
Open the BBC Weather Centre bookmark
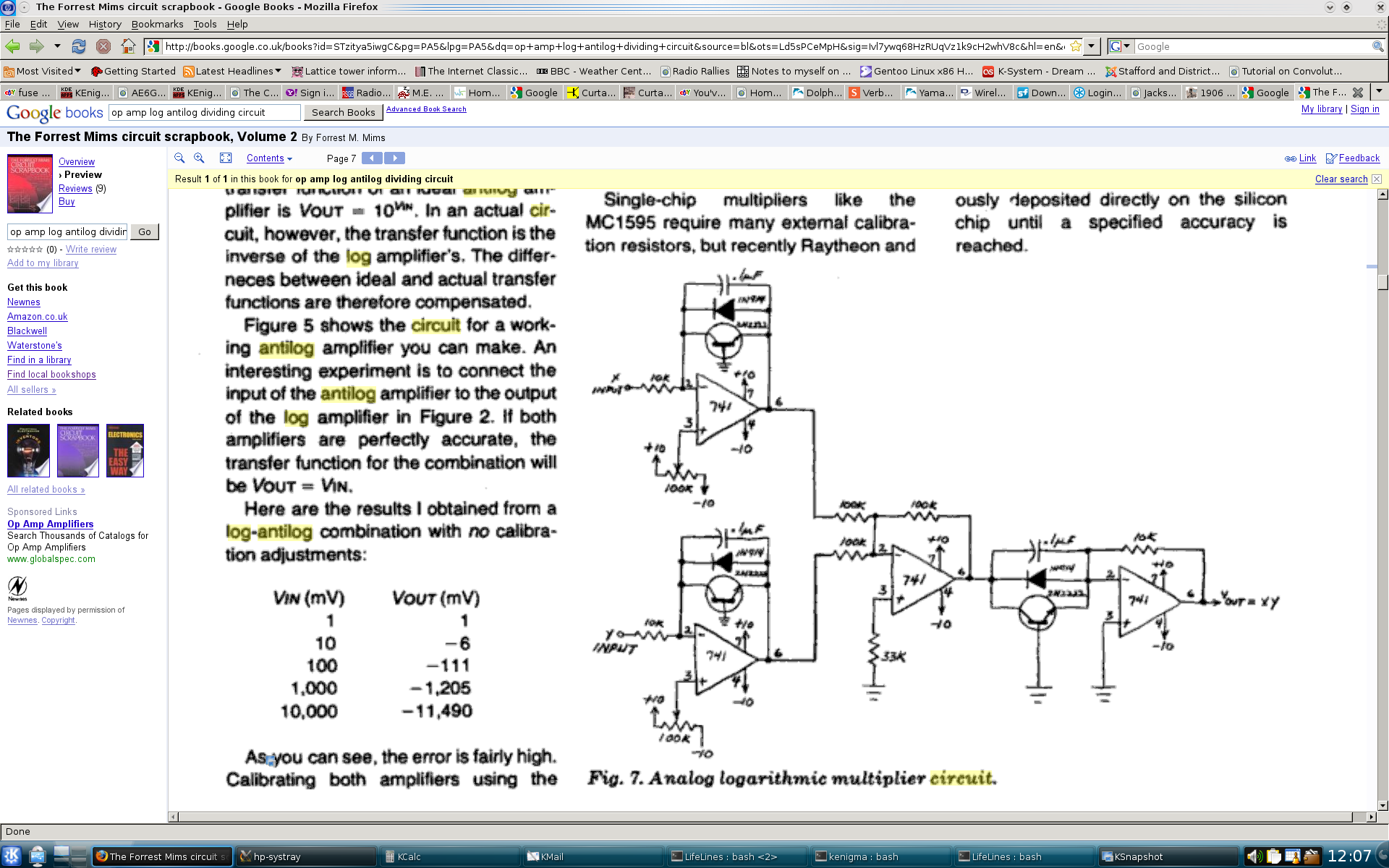pos(593,71)
